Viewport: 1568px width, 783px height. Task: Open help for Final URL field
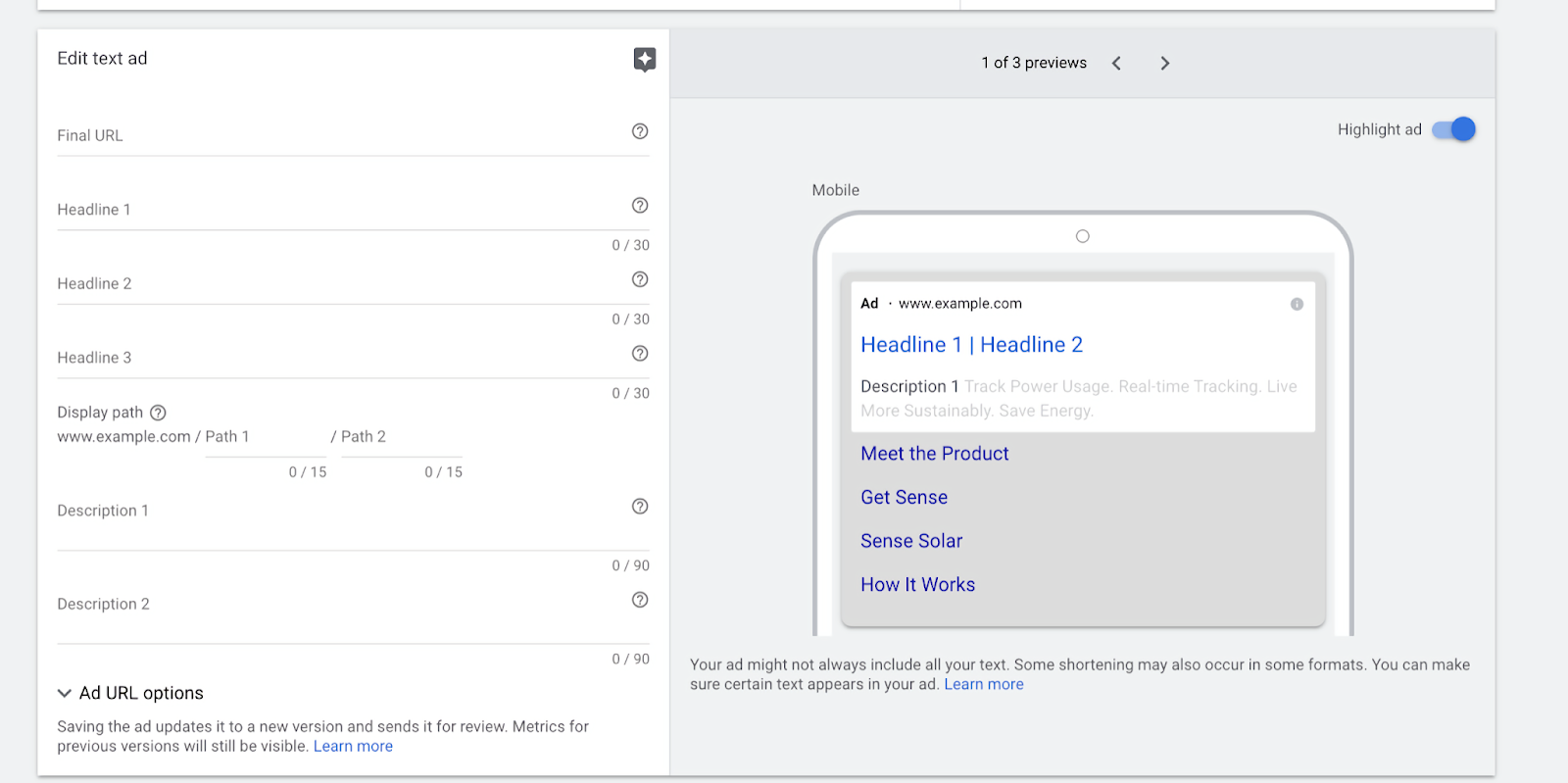click(x=640, y=131)
